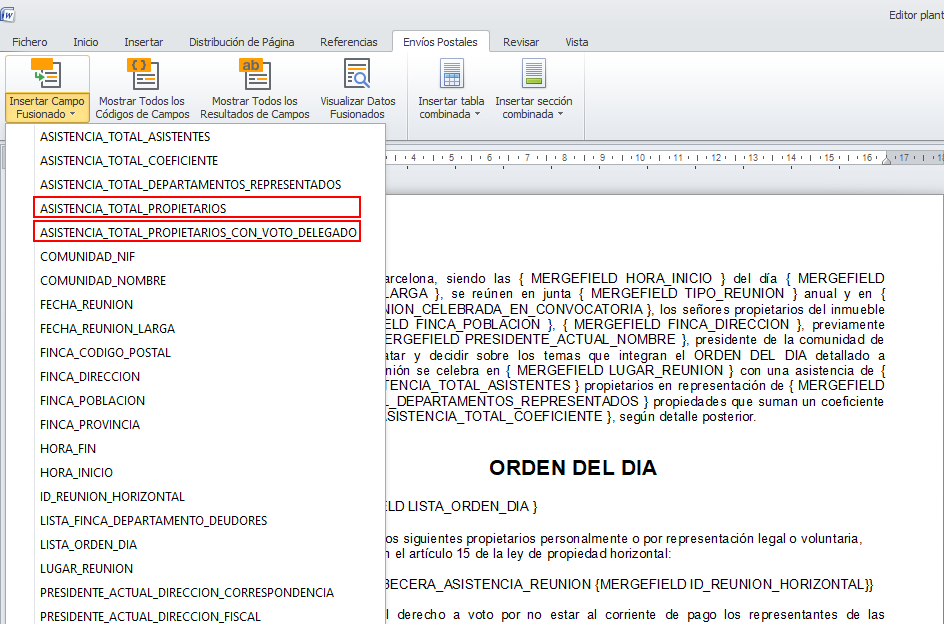The width and height of the screenshot is (944, 624).
Task: Click the Insertar sección combinada icon
Action: coord(534,73)
